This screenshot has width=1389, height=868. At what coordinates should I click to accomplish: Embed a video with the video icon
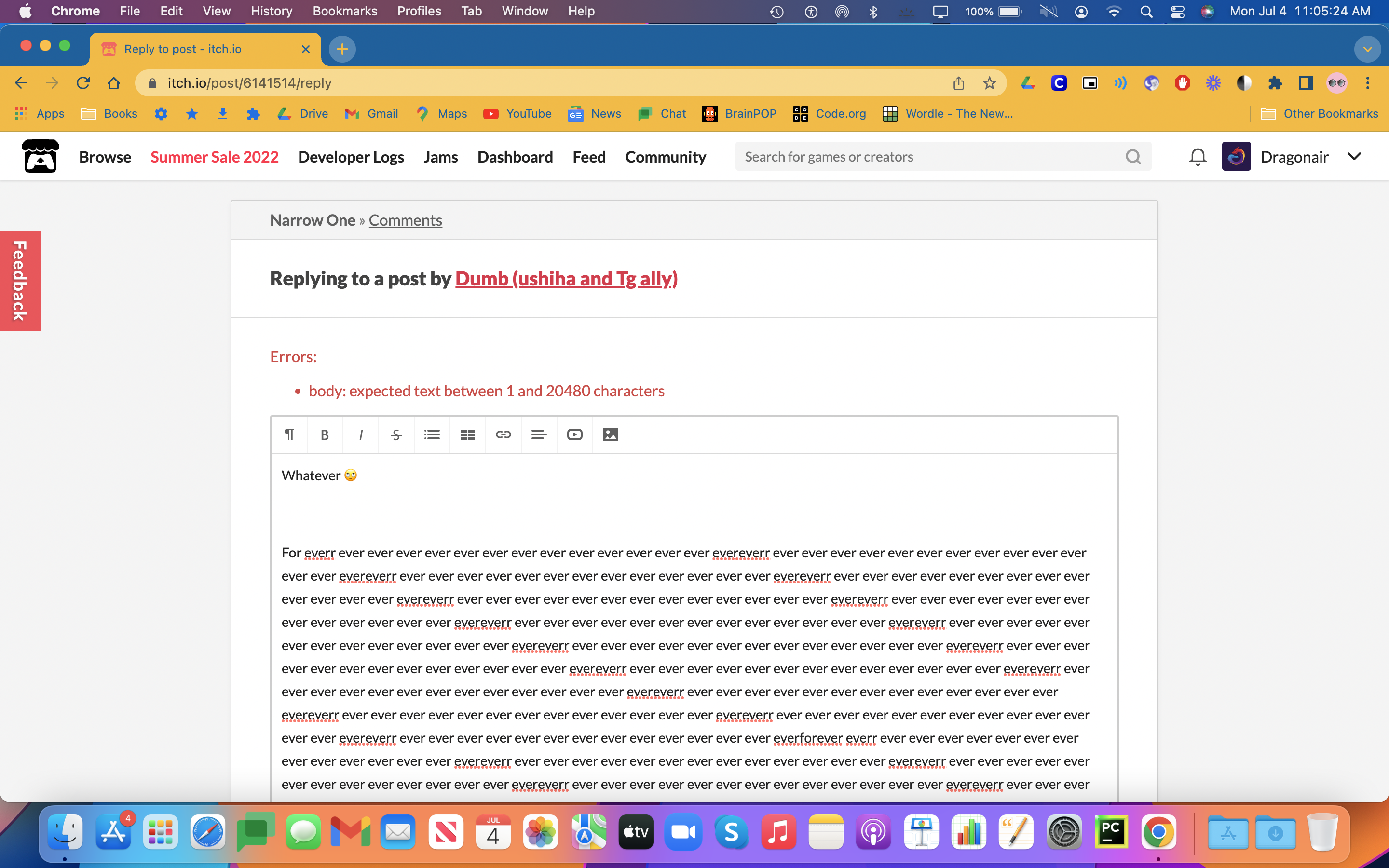coord(574,434)
